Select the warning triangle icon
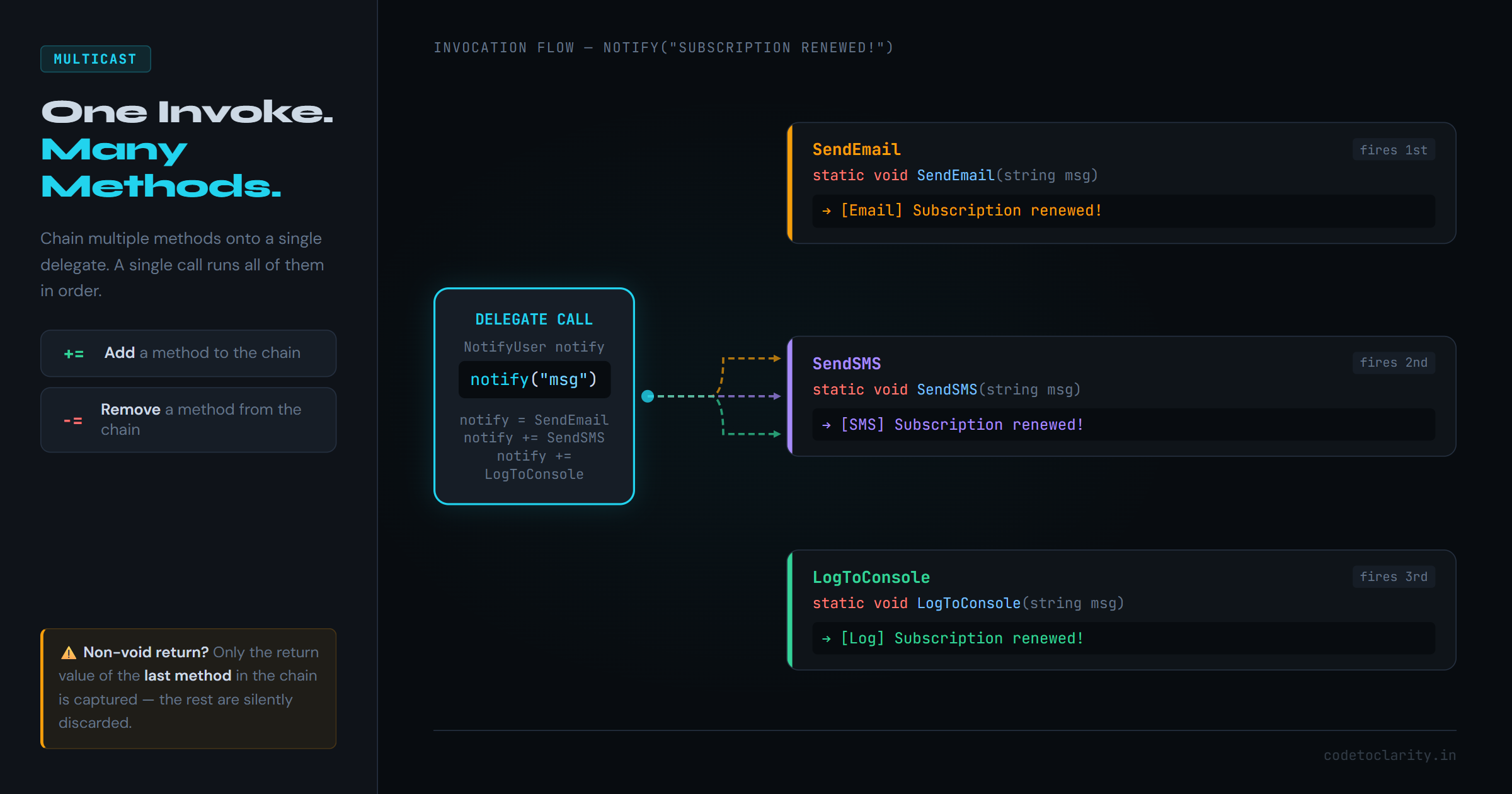The height and width of the screenshot is (794, 1512). [67, 652]
